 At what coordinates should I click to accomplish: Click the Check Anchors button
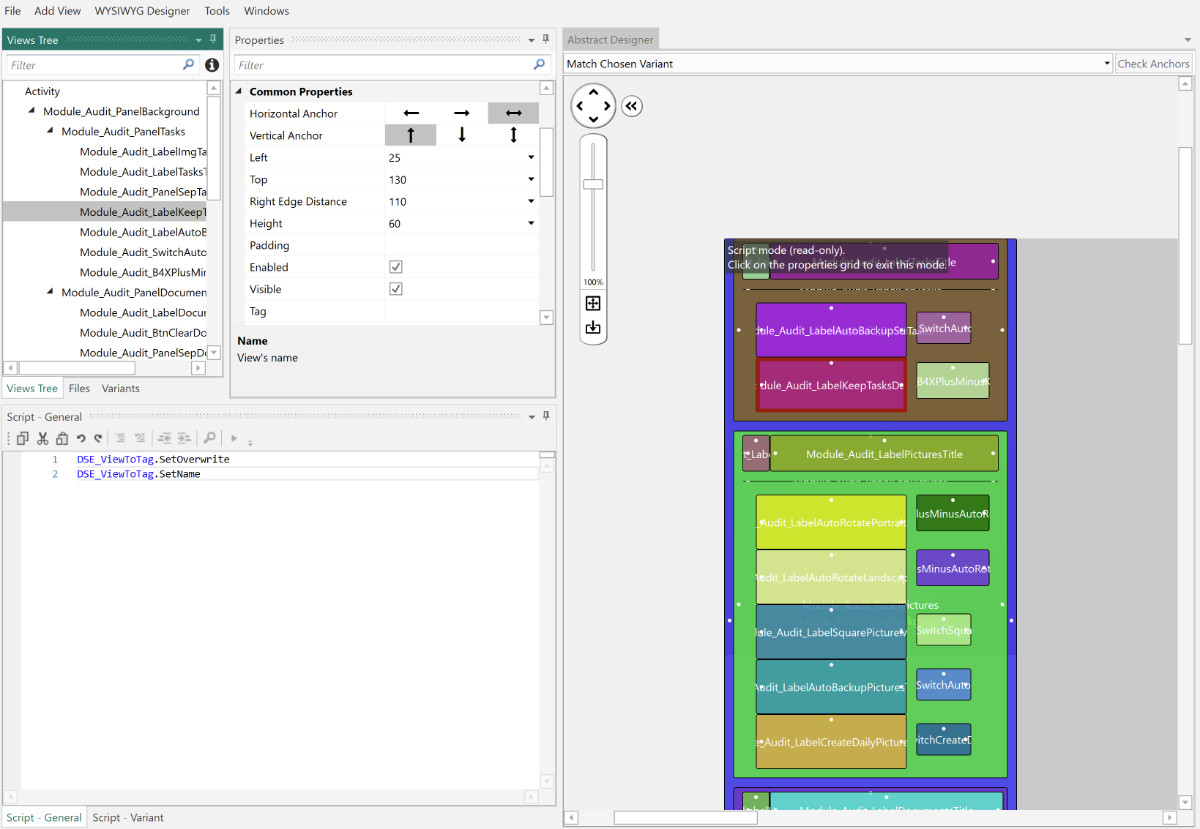tap(1154, 64)
